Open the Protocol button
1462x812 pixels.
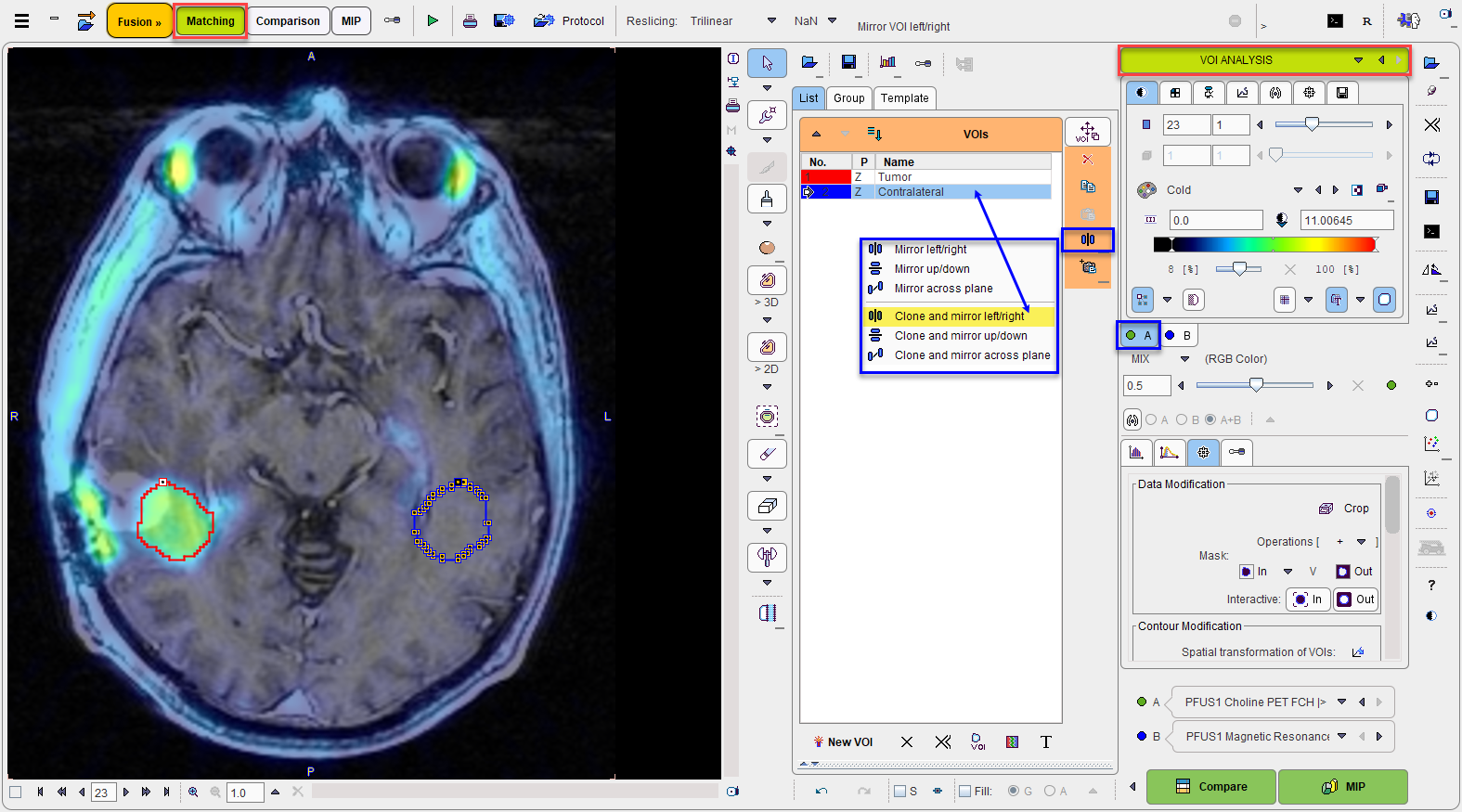569,20
